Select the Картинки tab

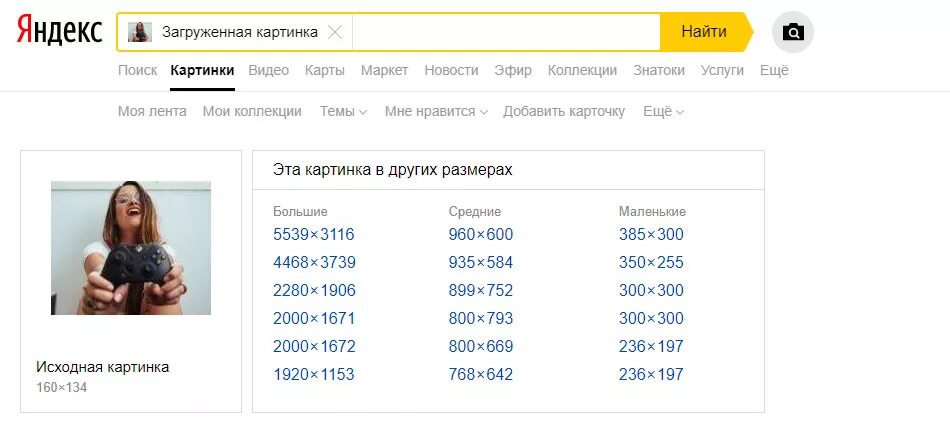click(202, 70)
